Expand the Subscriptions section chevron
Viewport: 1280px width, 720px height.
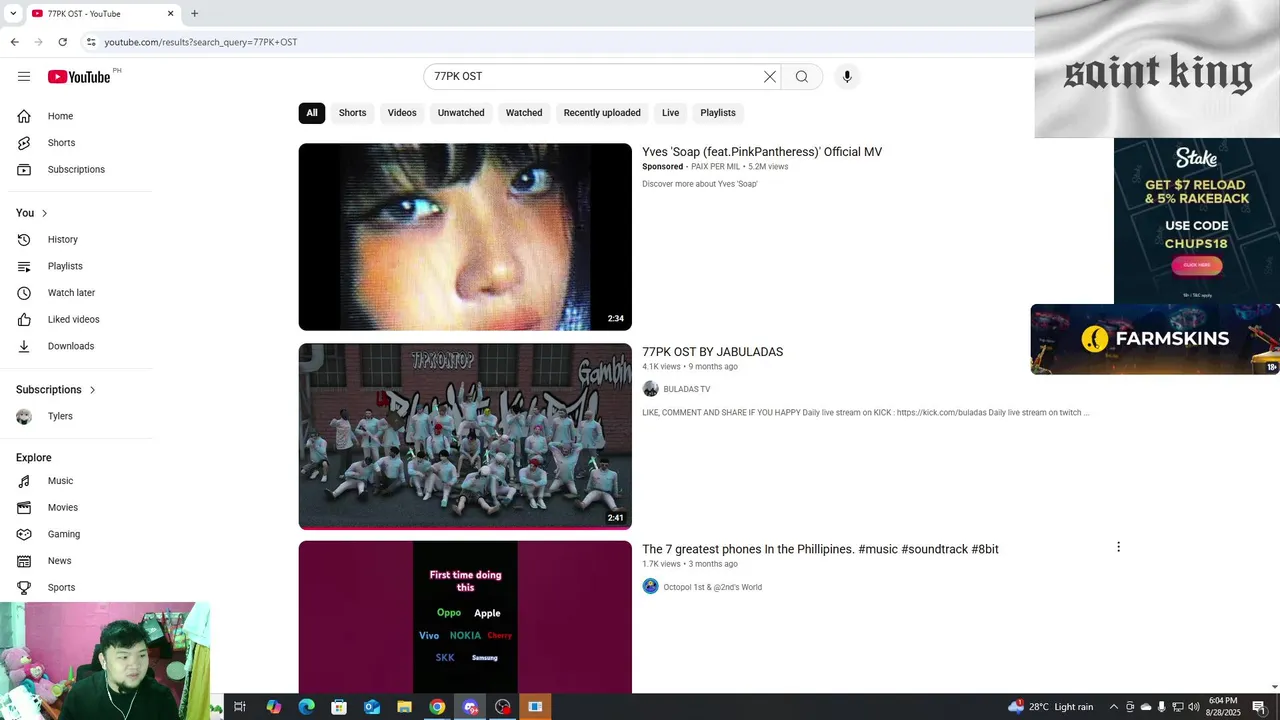pos(92,390)
